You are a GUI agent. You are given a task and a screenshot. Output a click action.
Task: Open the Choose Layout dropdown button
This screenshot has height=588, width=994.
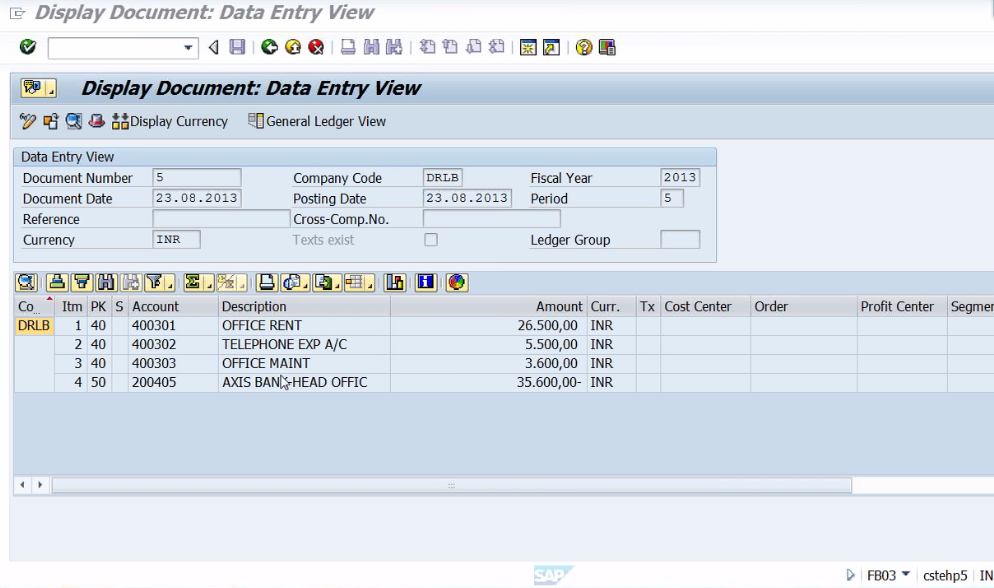click(359, 283)
